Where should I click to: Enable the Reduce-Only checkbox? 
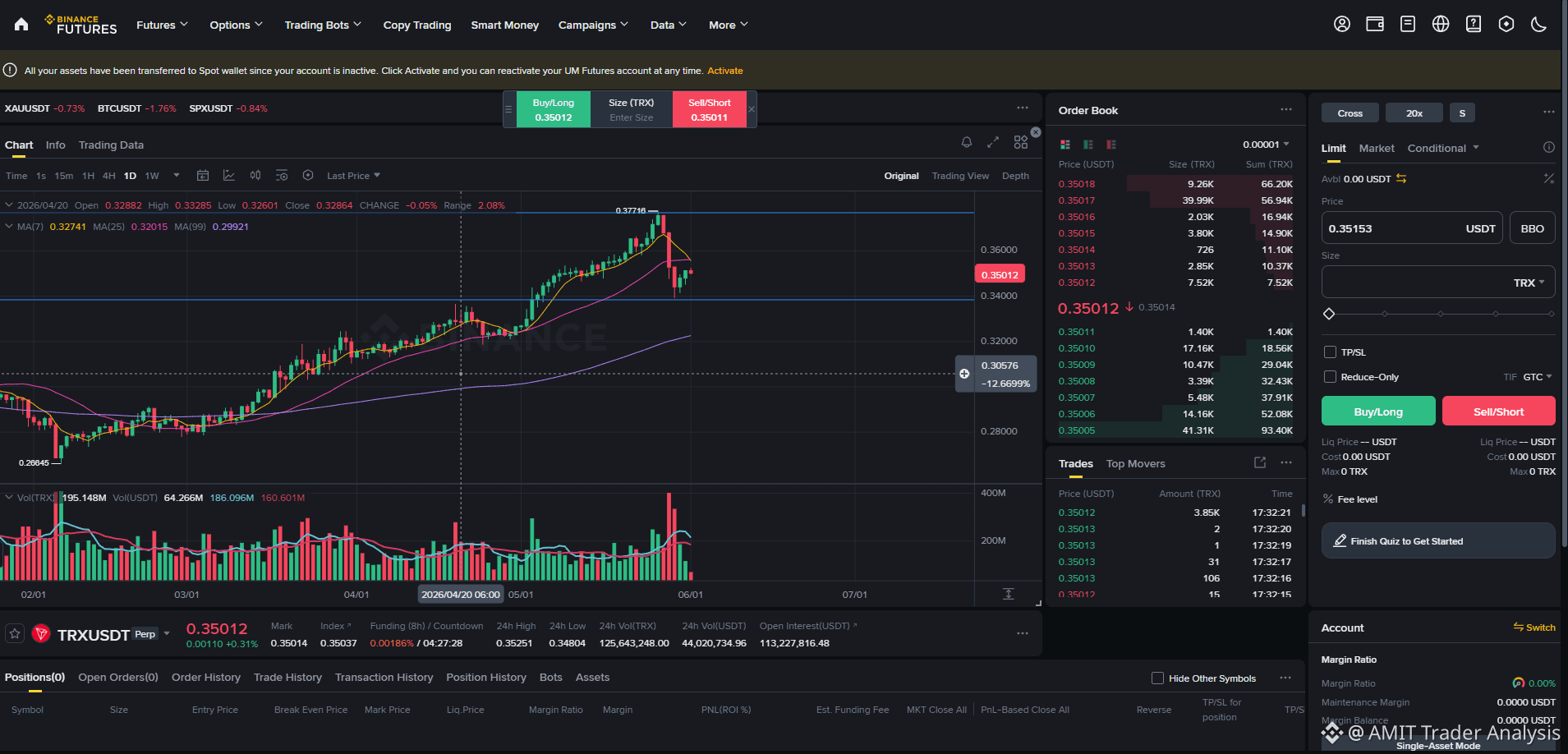(1330, 377)
